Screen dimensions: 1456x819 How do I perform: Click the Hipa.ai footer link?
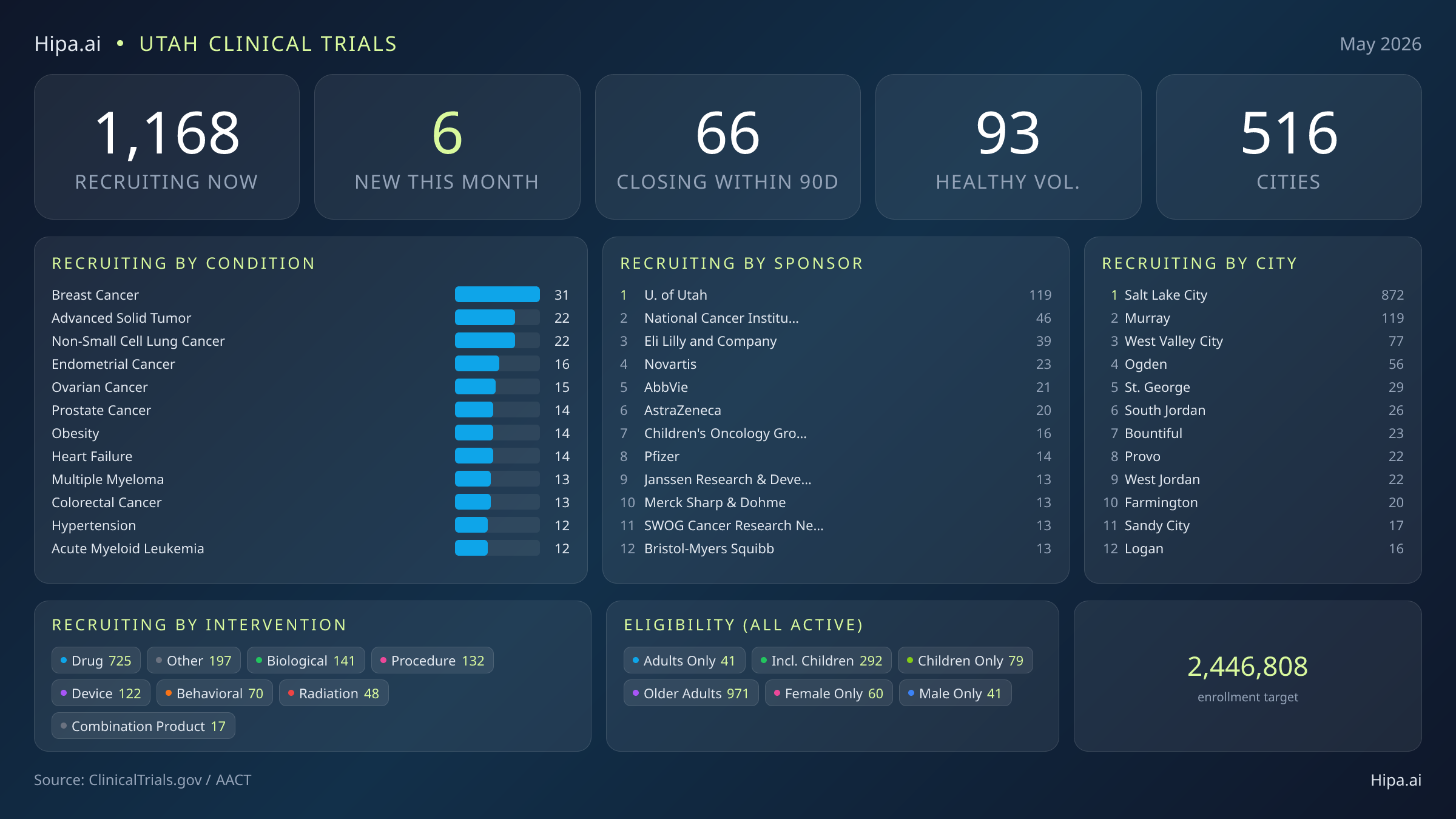click(1395, 780)
